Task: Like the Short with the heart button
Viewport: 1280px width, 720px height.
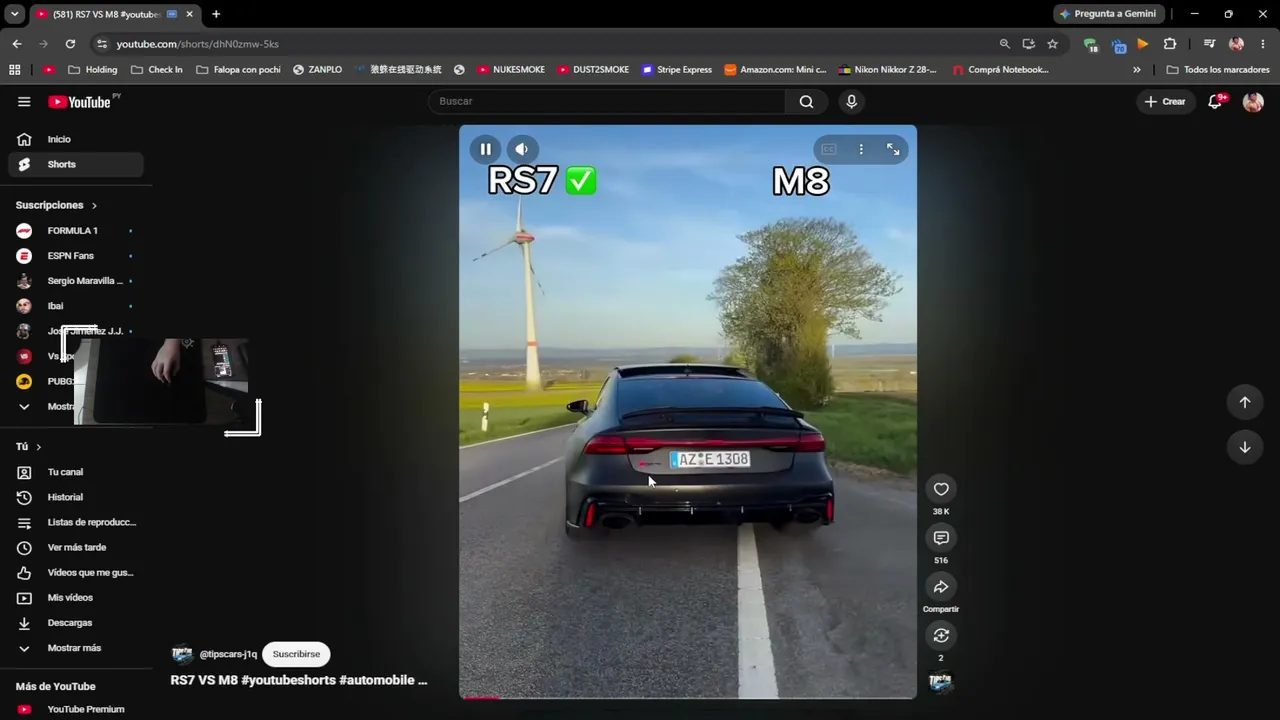Action: (941, 489)
